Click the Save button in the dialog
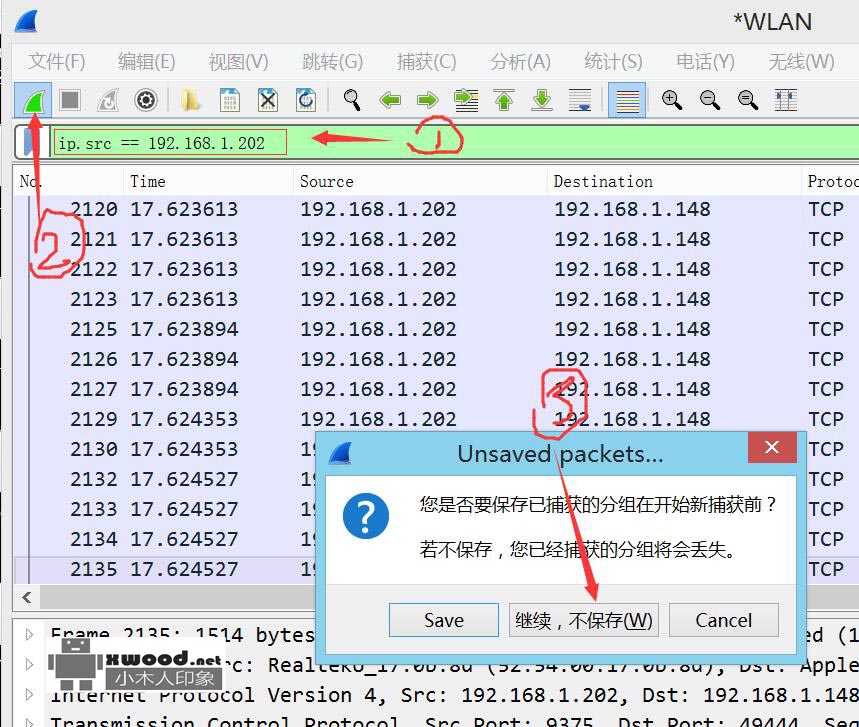Image resolution: width=859 pixels, height=727 pixels. [443, 620]
